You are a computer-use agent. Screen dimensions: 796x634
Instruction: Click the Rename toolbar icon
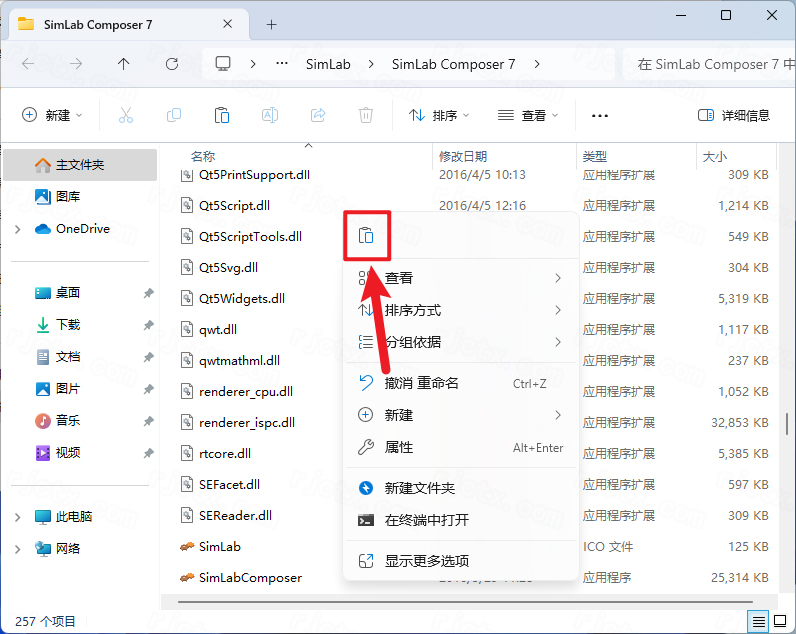click(270, 115)
